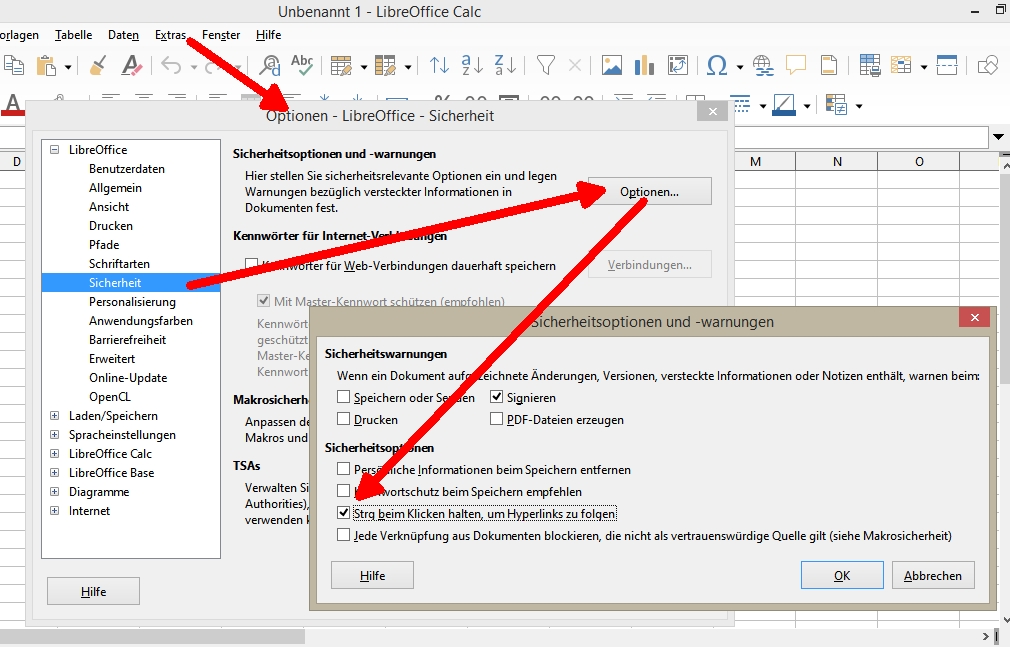Open the Paste dropdown arrow
Screen dimensions: 1010x647
click(x=67, y=66)
